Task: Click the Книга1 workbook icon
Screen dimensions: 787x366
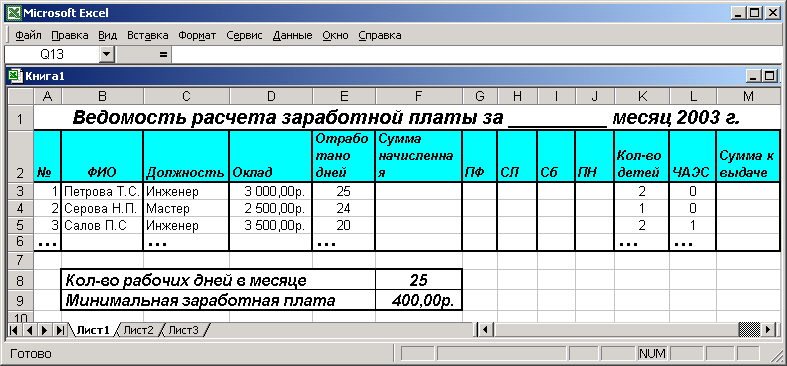Action: tap(16, 76)
